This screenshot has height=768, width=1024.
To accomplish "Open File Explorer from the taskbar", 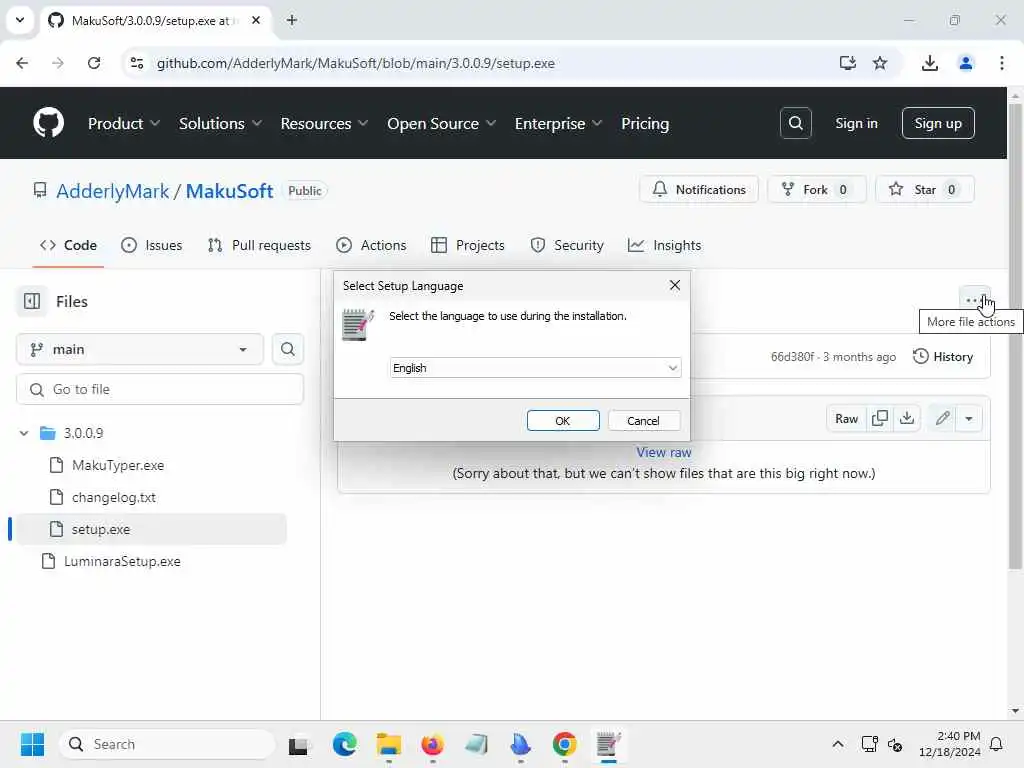I will pyautogui.click(x=389, y=744).
